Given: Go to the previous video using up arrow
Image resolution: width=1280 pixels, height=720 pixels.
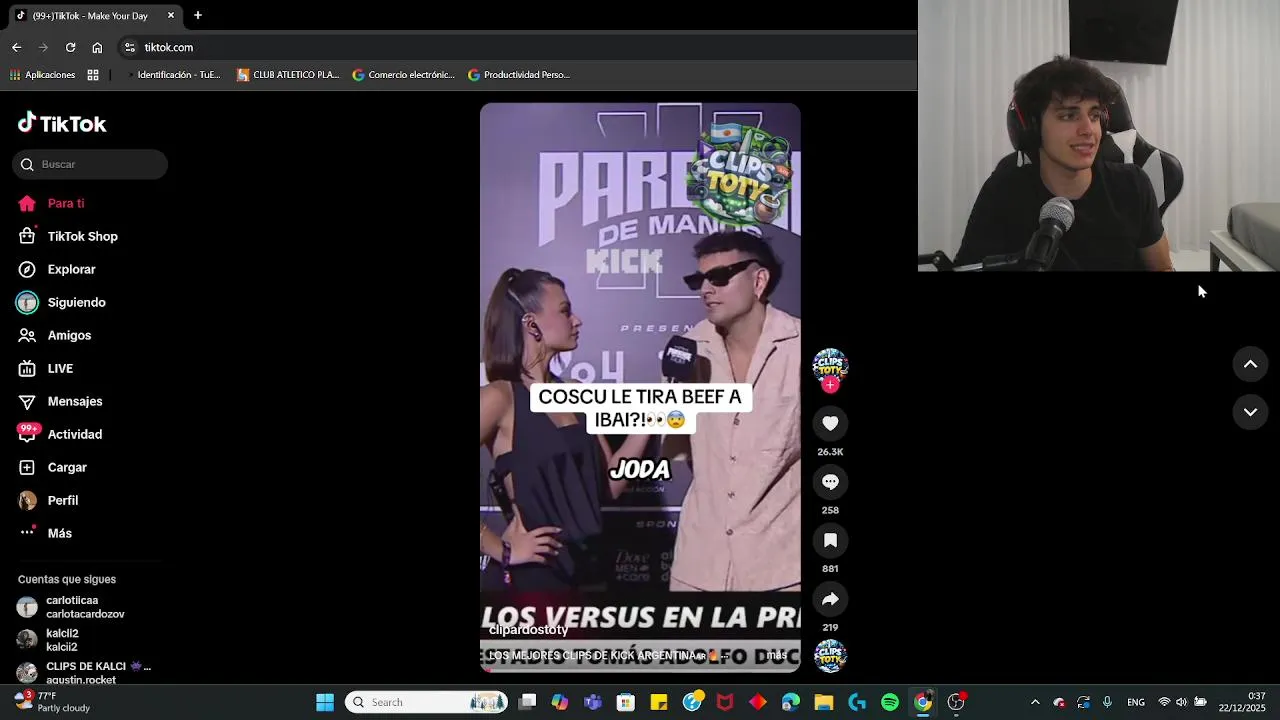Looking at the screenshot, I should (x=1250, y=364).
